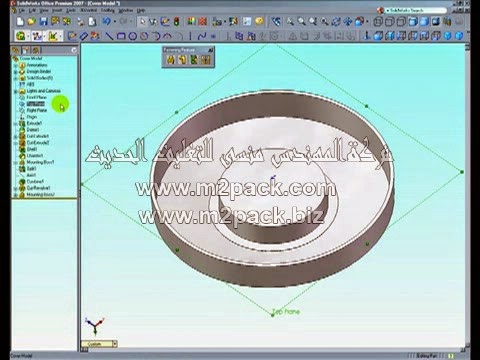Toggle the Wireframe display mode

pos(378,22)
